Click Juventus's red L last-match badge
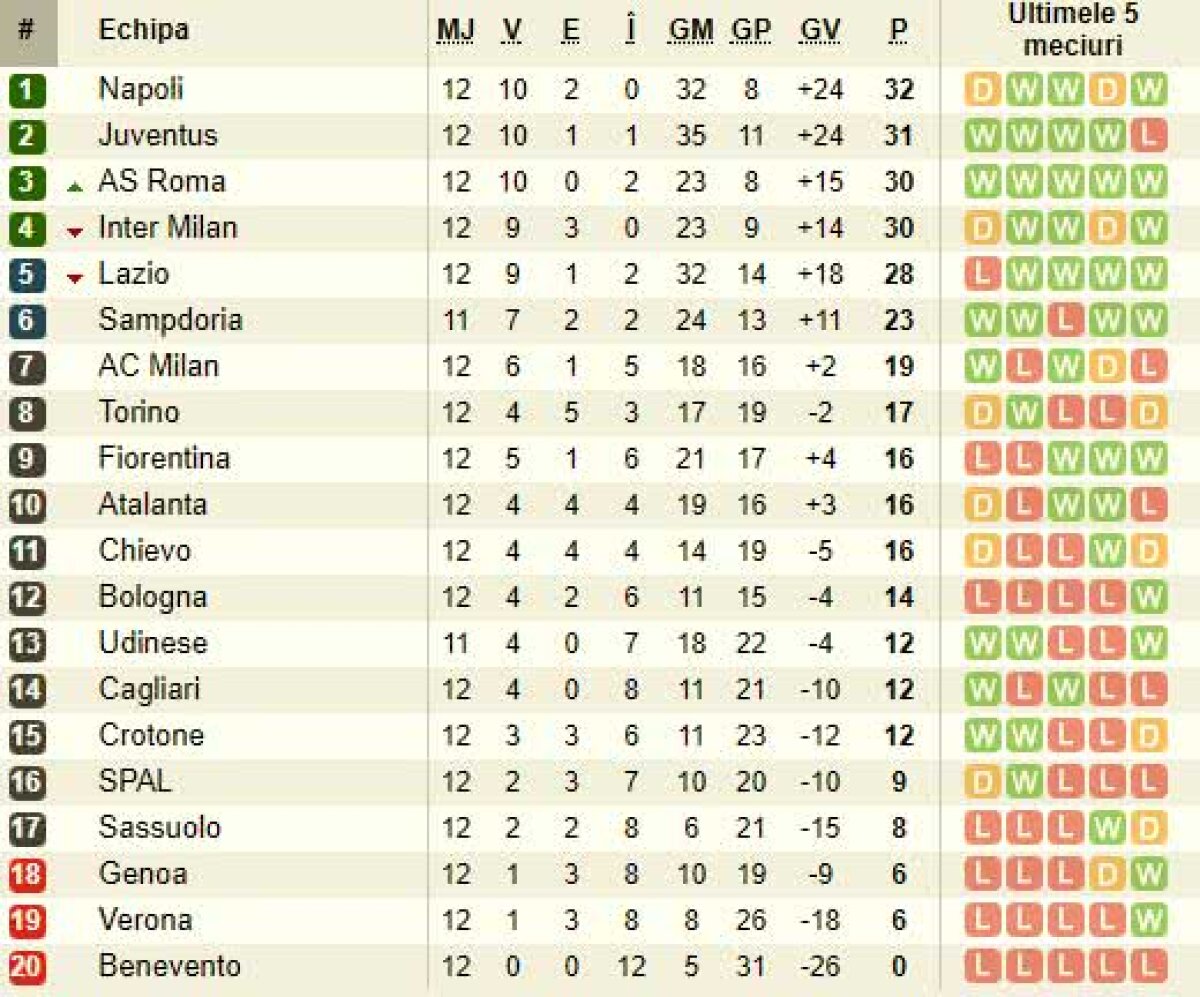 [1149, 136]
